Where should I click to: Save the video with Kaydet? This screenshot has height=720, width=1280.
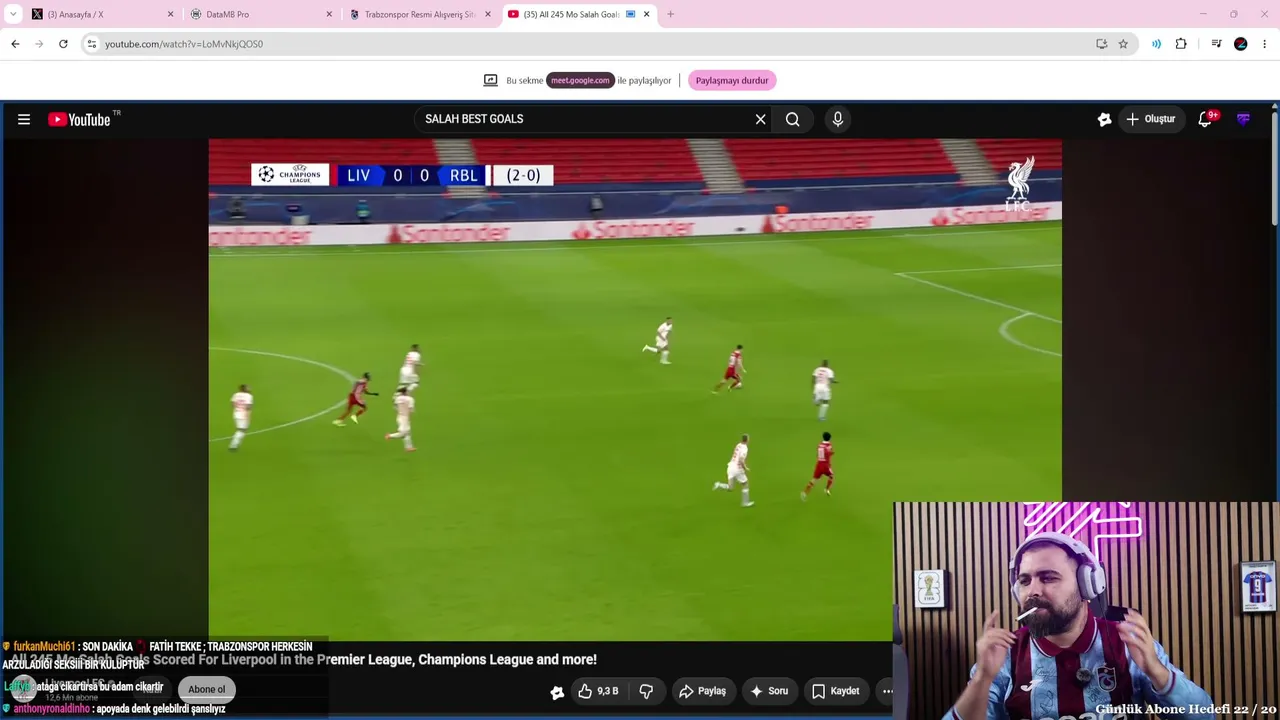[835, 691]
